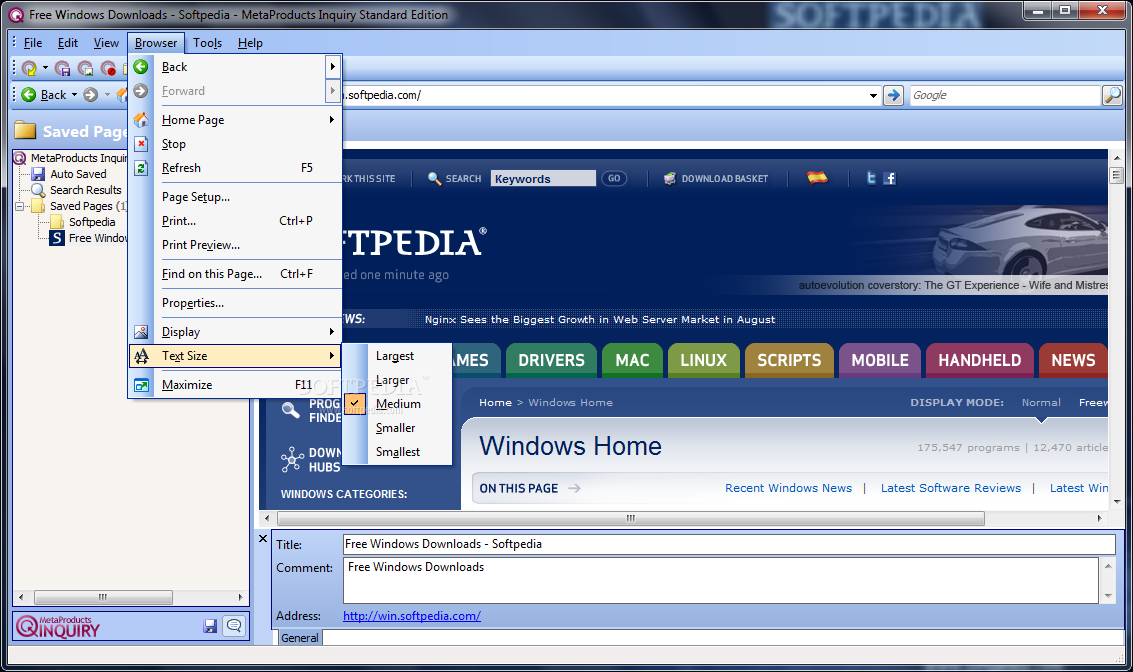Viewport: 1133px width, 672px height.
Task: Open dropdown arrow next to Inquiry save icon
Action: coord(45,68)
